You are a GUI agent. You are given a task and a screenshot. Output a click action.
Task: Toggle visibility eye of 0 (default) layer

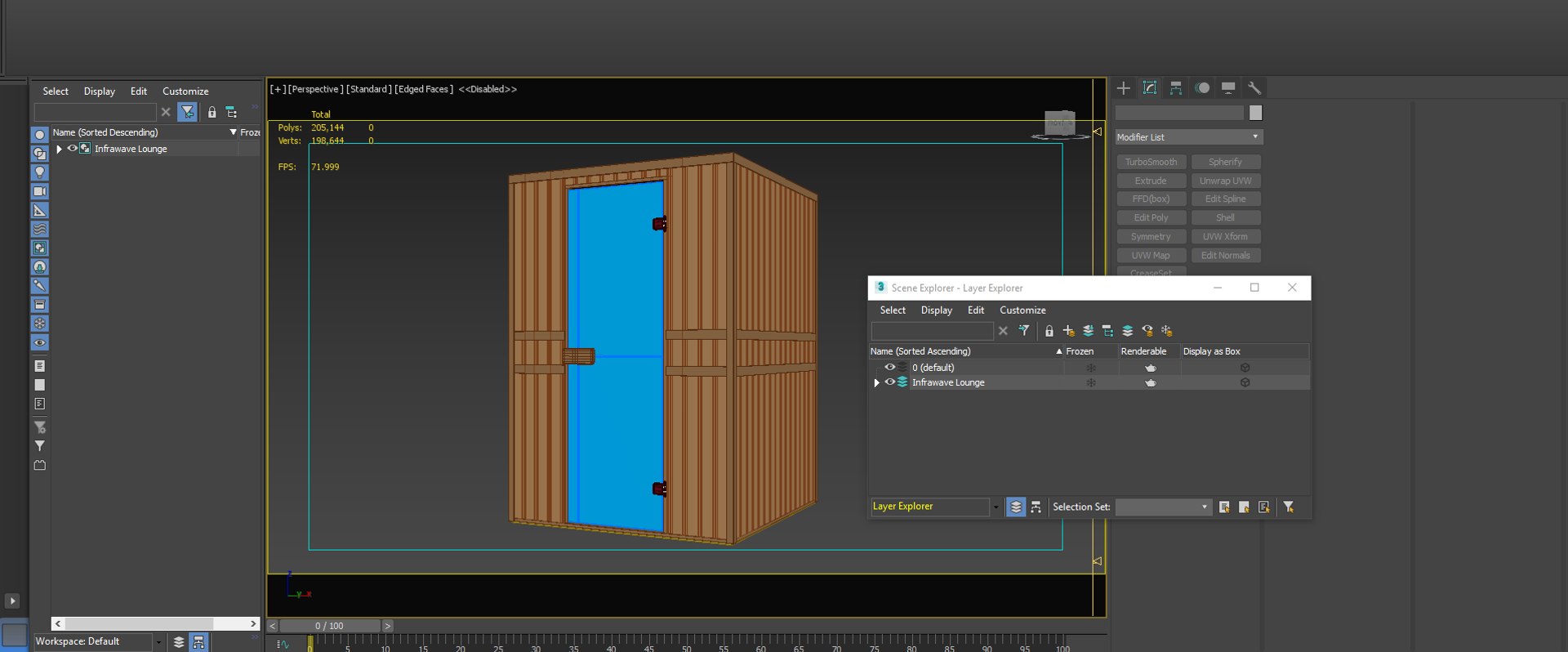tap(890, 368)
